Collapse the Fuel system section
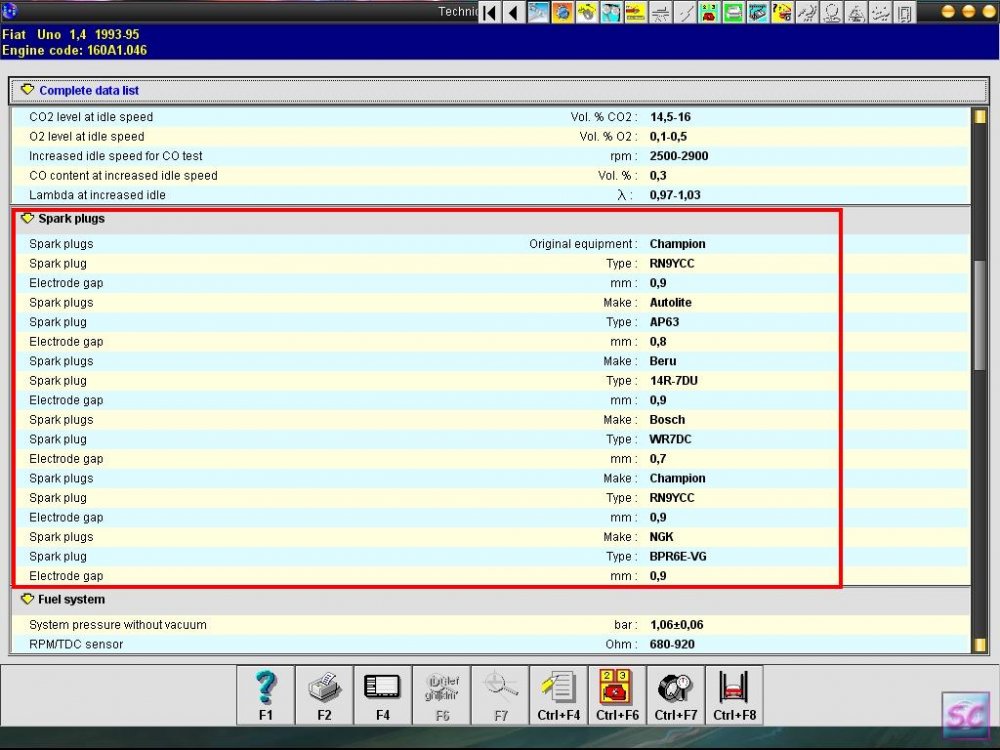 (27, 599)
